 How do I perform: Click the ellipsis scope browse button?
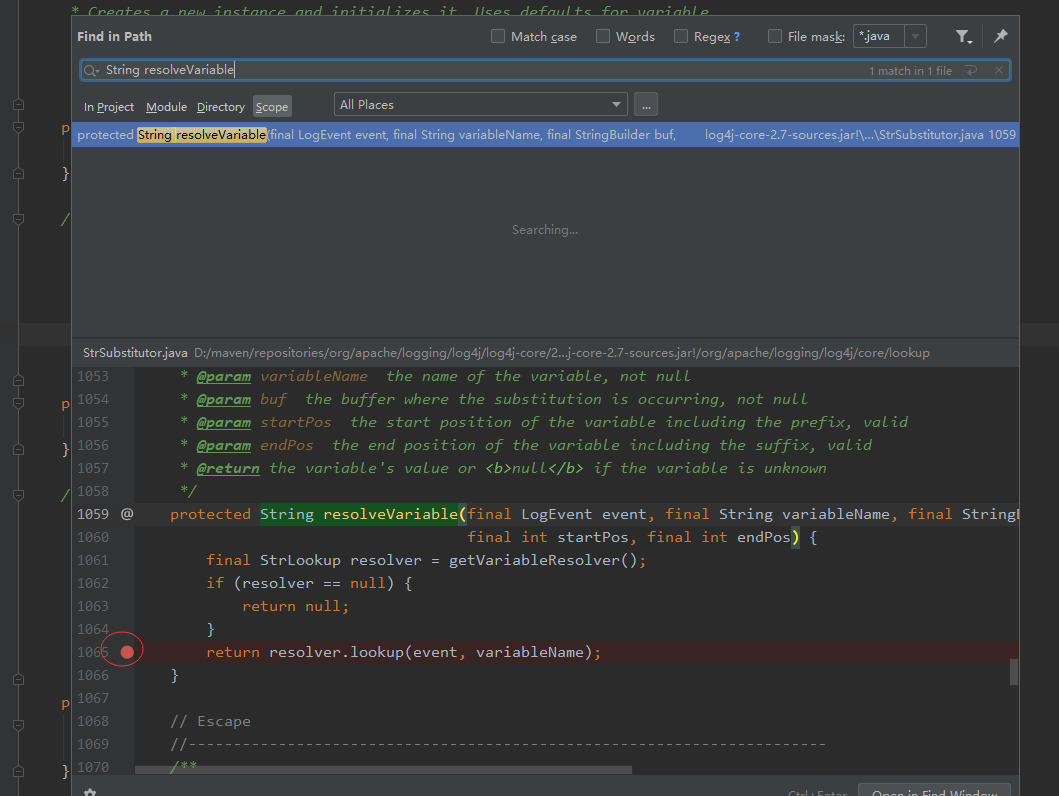coord(646,105)
